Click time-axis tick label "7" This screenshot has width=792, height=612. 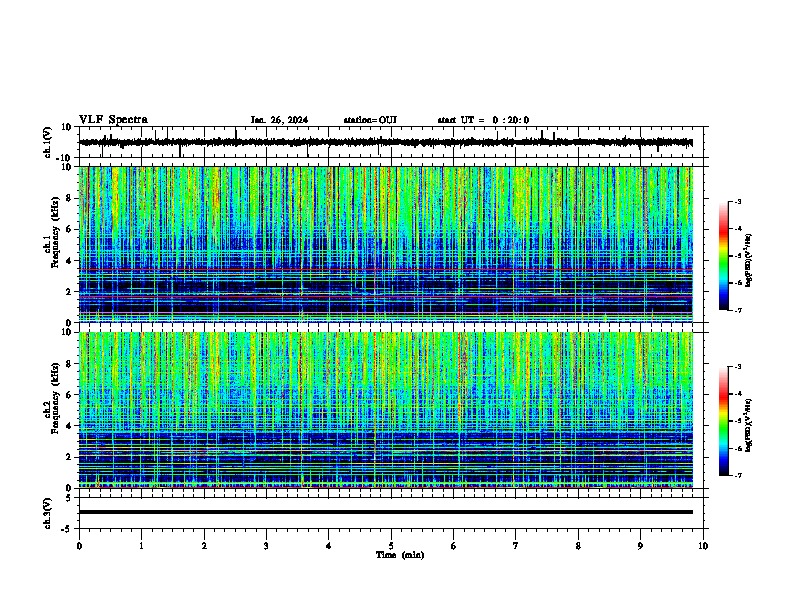coord(516,546)
